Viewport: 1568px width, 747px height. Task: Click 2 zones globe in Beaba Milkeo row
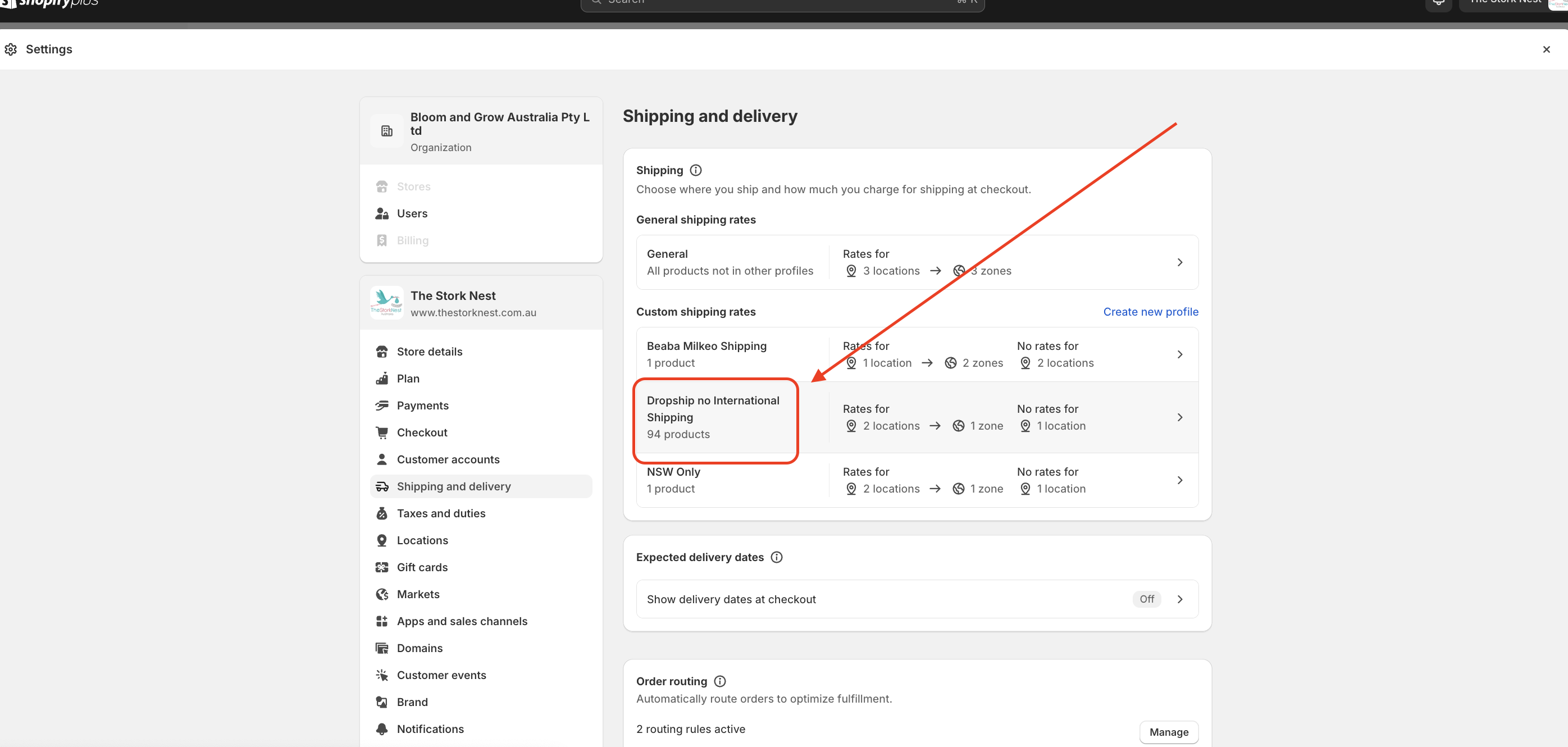click(951, 363)
